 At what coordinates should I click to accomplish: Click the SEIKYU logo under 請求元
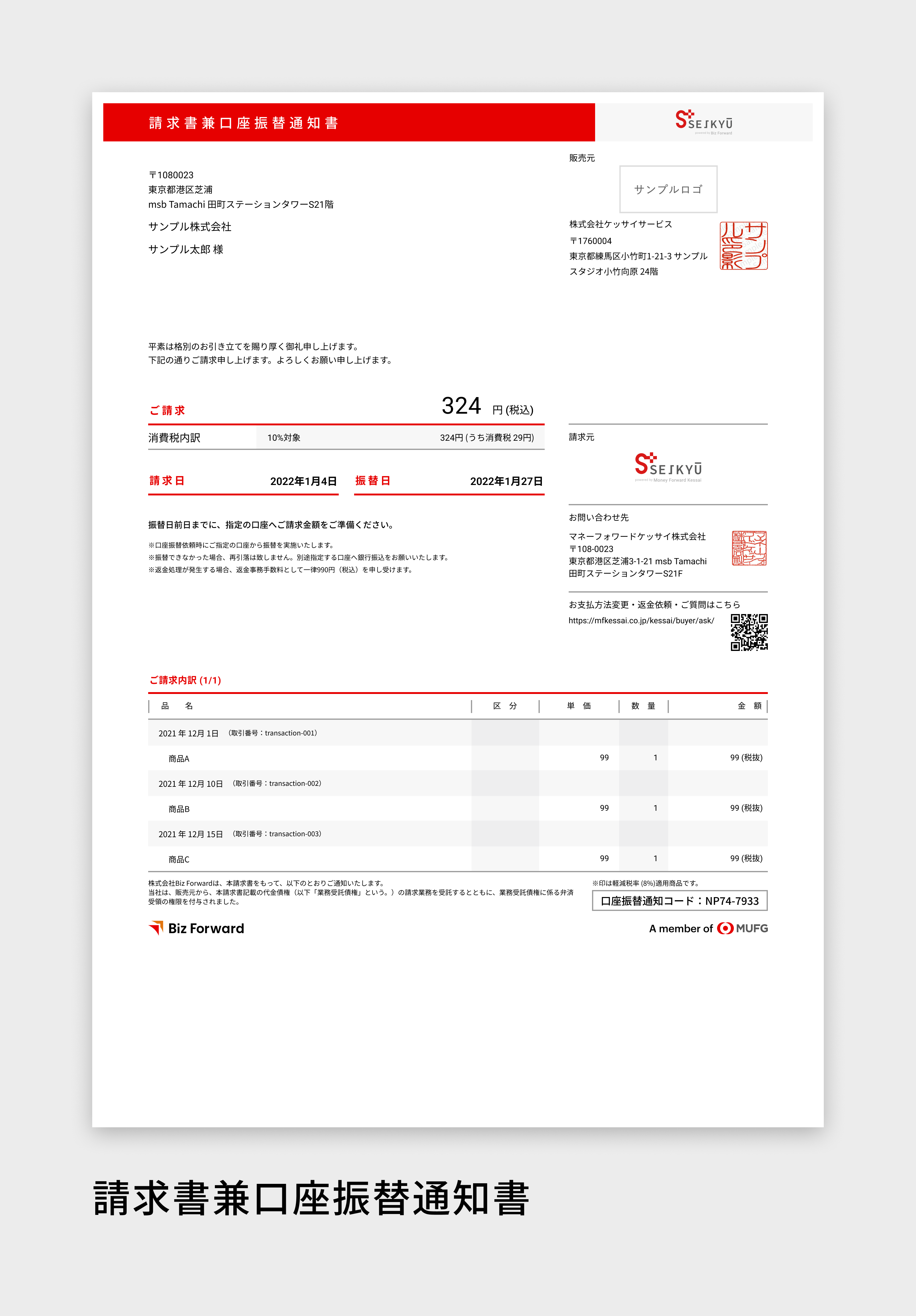tap(668, 468)
